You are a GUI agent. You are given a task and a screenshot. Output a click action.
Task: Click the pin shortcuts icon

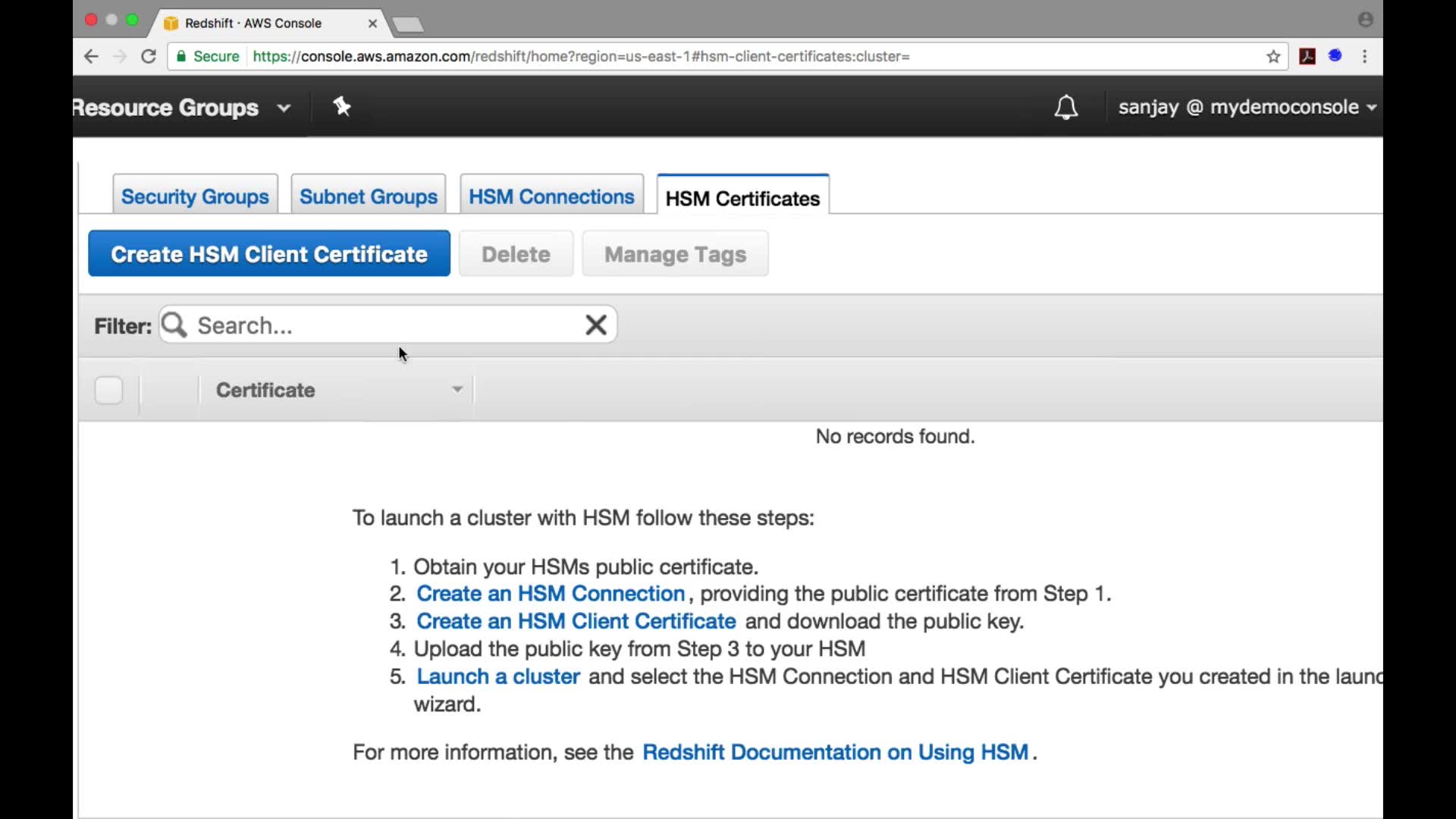point(342,107)
